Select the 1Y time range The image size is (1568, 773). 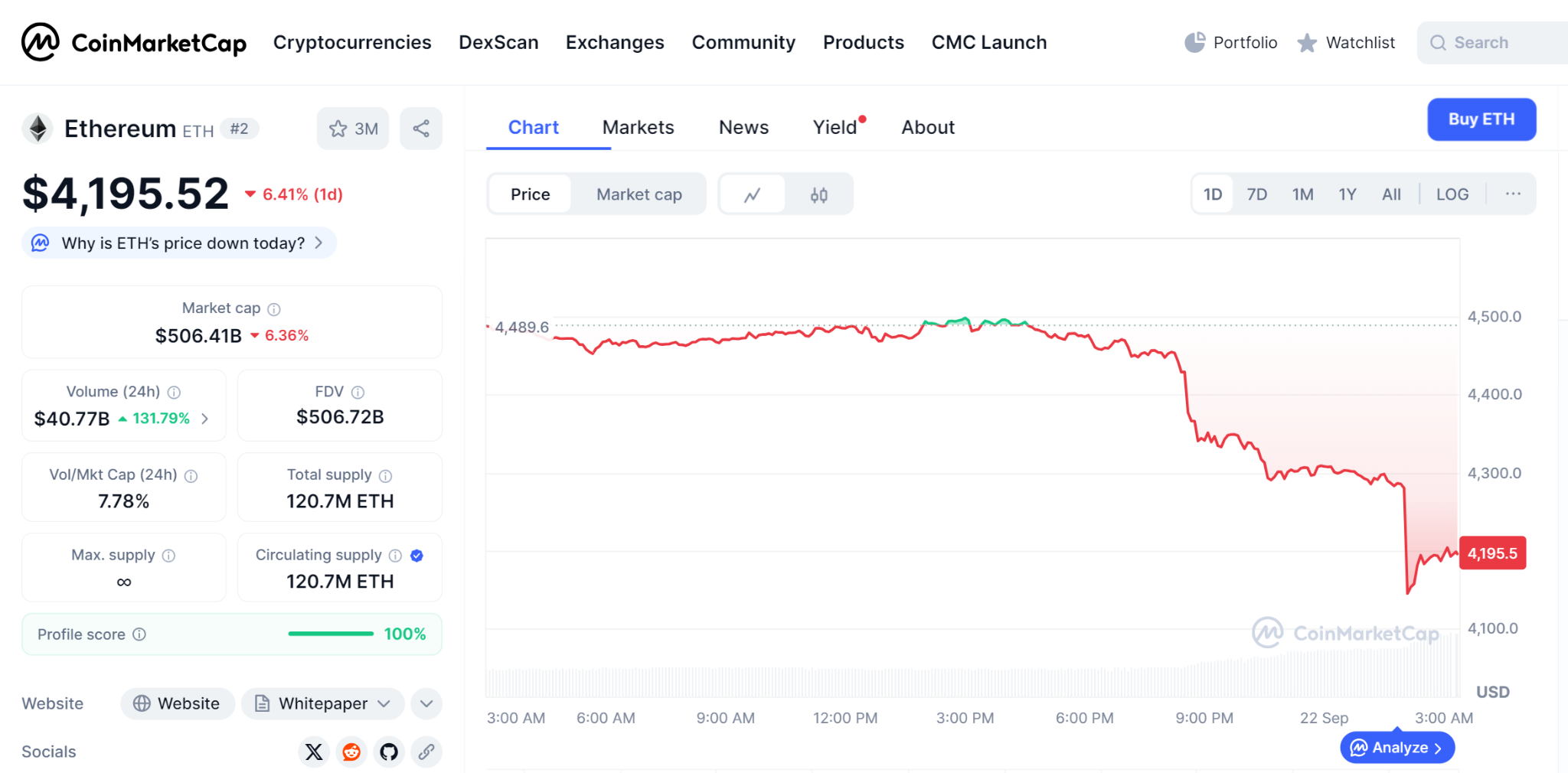click(1347, 194)
